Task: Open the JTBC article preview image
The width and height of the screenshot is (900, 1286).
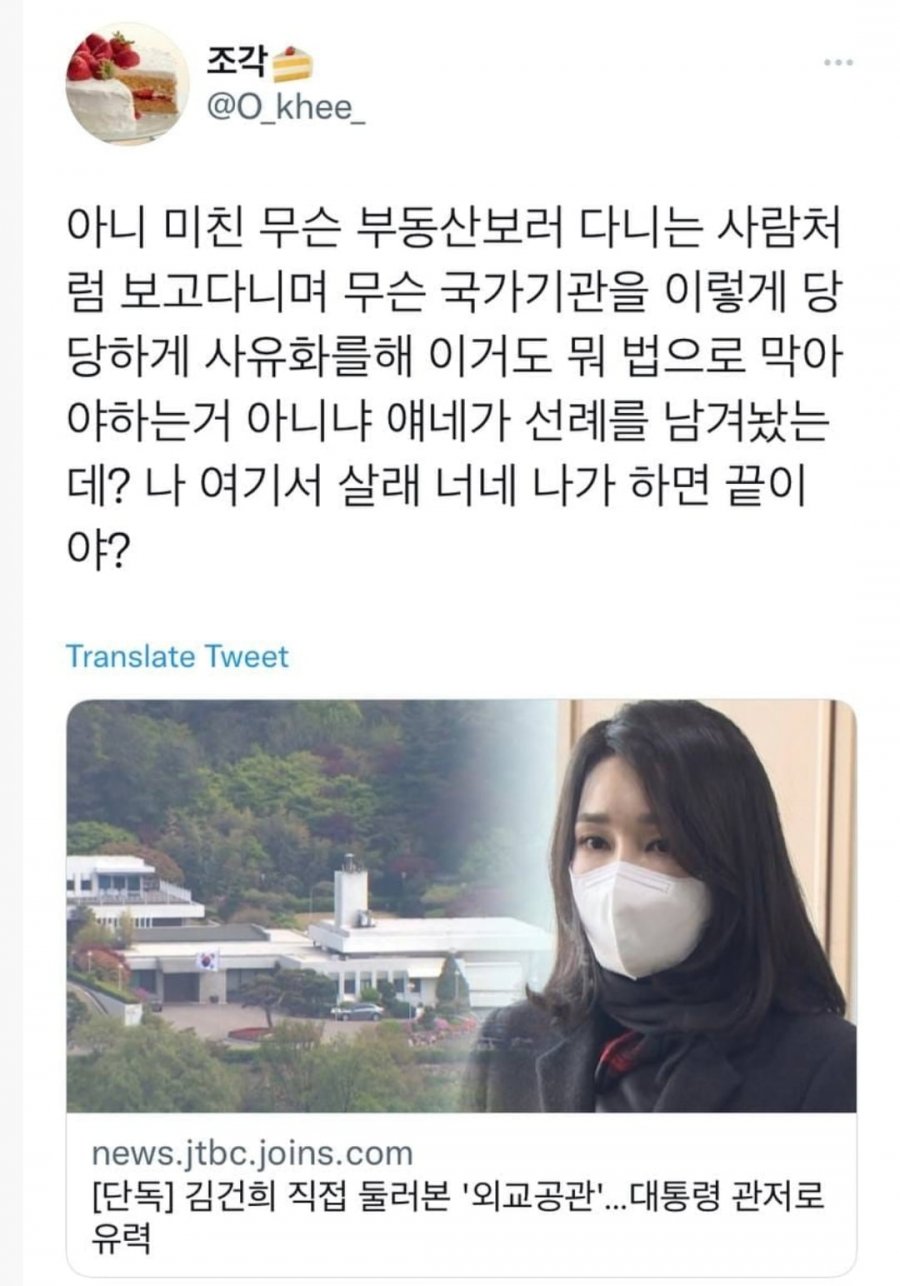Action: click(461, 906)
